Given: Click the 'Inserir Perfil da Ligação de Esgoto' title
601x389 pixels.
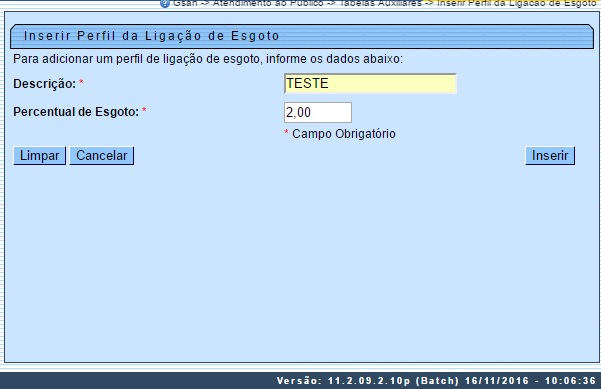Looking at the screenshot, I should coord(151,36).
